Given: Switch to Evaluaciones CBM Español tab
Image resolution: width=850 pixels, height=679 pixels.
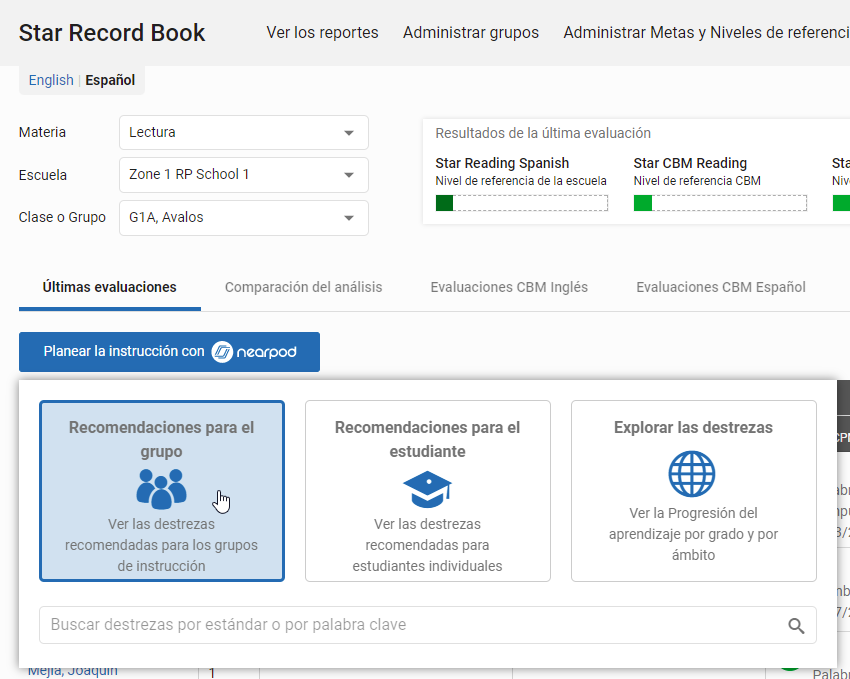Looking at the screenshot, I should point(721,287).
